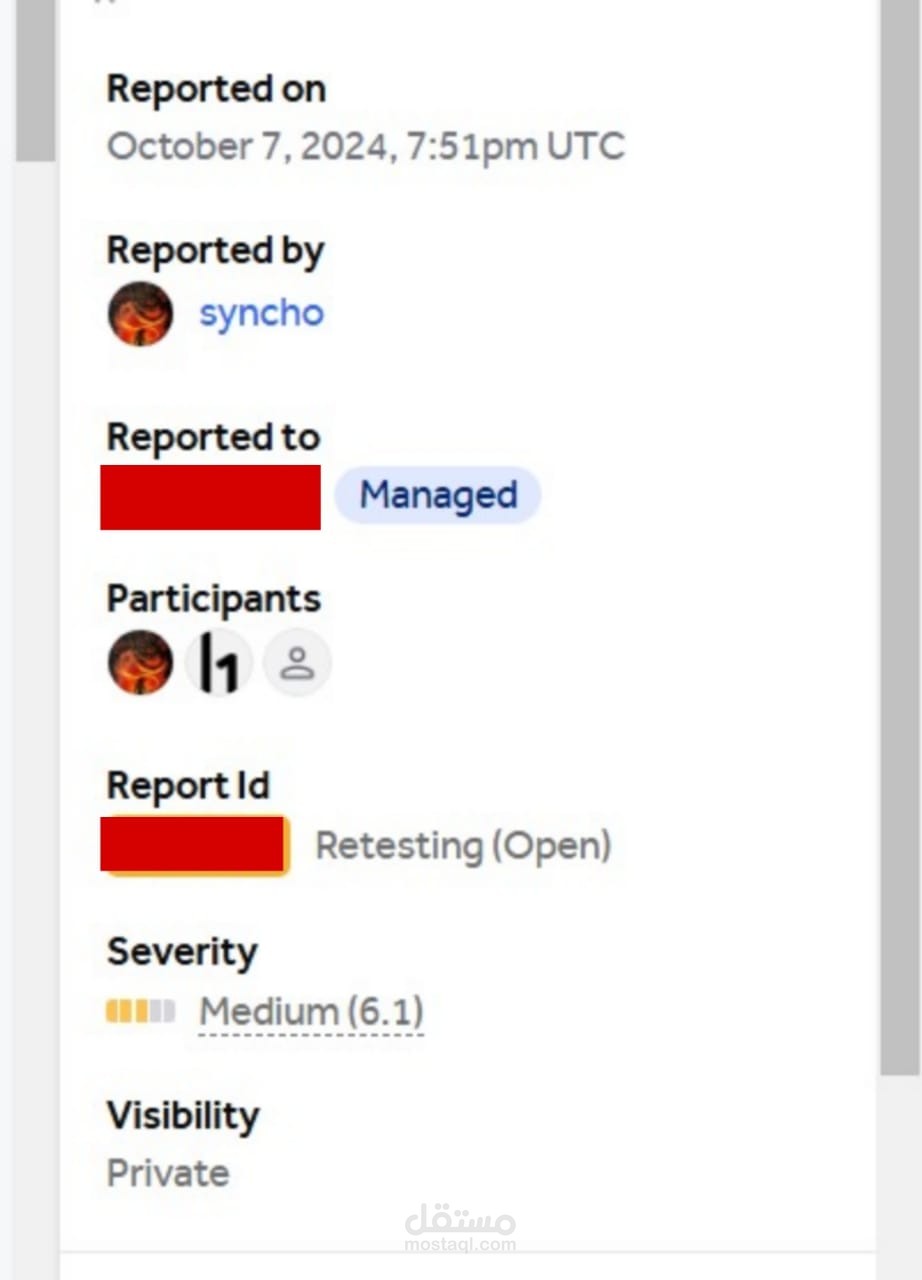Click the Mostaql watermark logo
922x1280 pixels.
click(x=460, y=1228)
